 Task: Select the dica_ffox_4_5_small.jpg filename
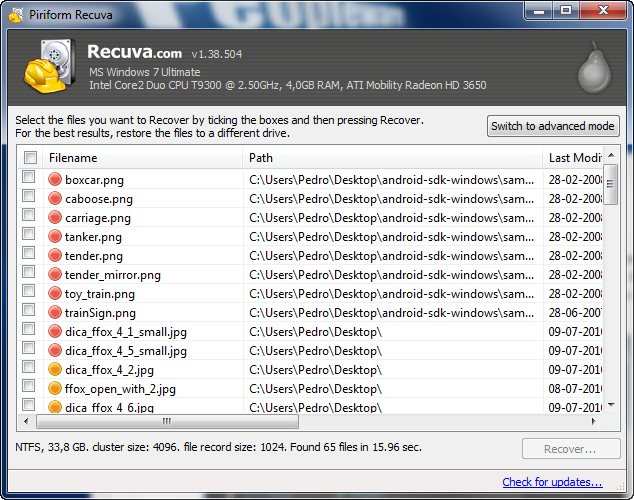click(x=126, y=351)
